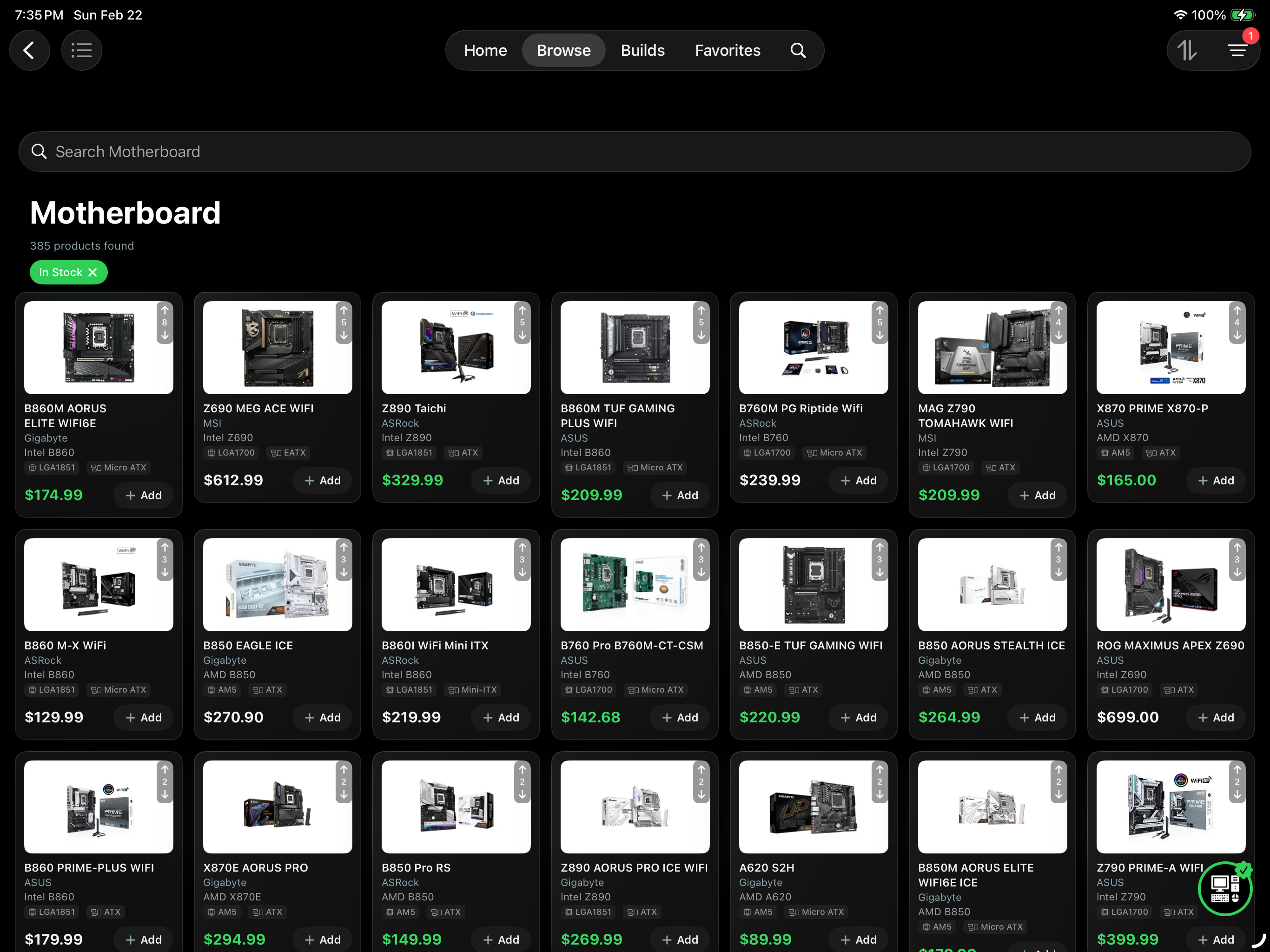Add X870E AORUS PRO
Viewport: 1270px width, 952px height.
click(322, 939)
